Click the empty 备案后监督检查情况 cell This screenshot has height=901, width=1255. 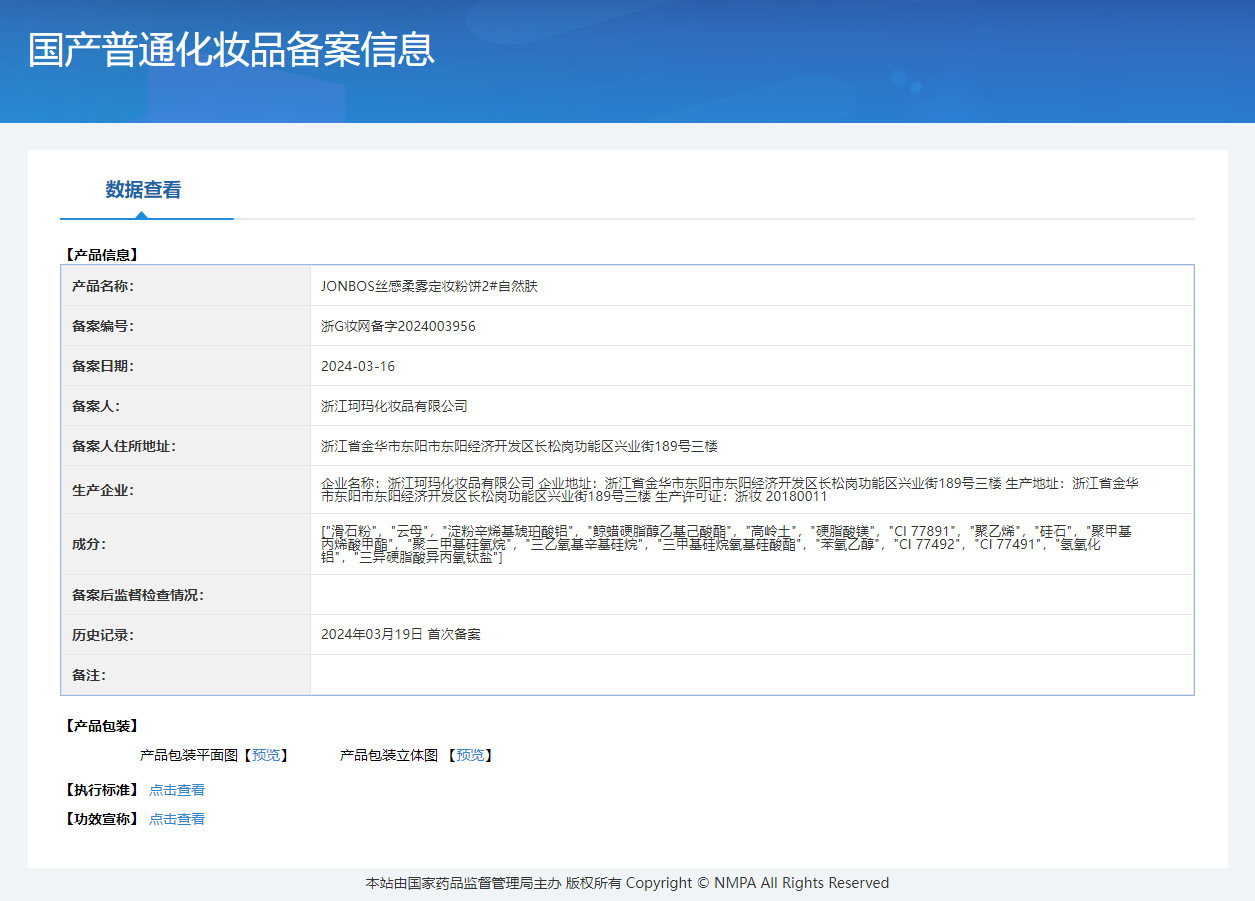coord(752,595)
